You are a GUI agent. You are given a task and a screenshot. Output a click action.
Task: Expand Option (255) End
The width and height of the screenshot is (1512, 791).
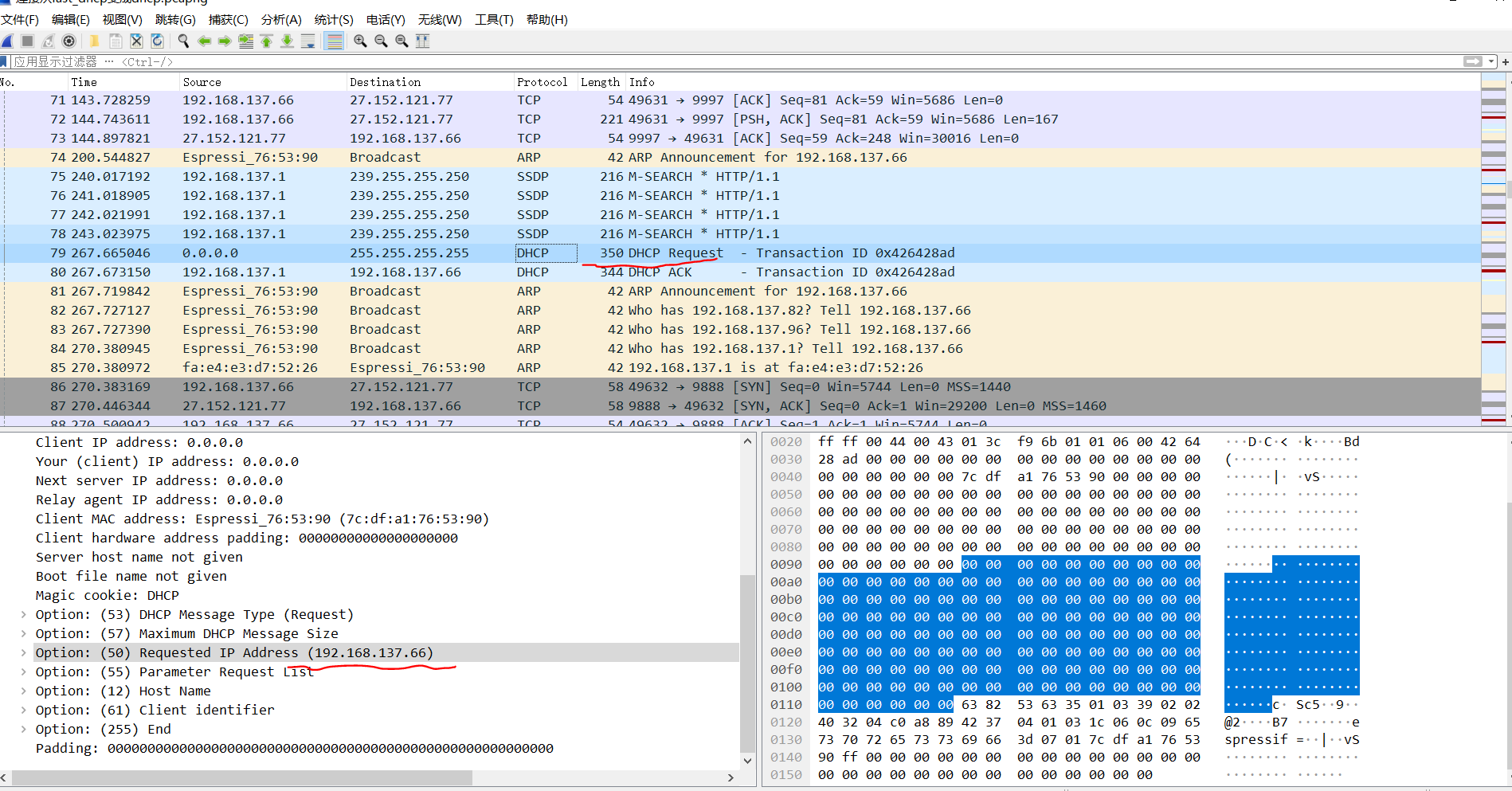(24, 729)
